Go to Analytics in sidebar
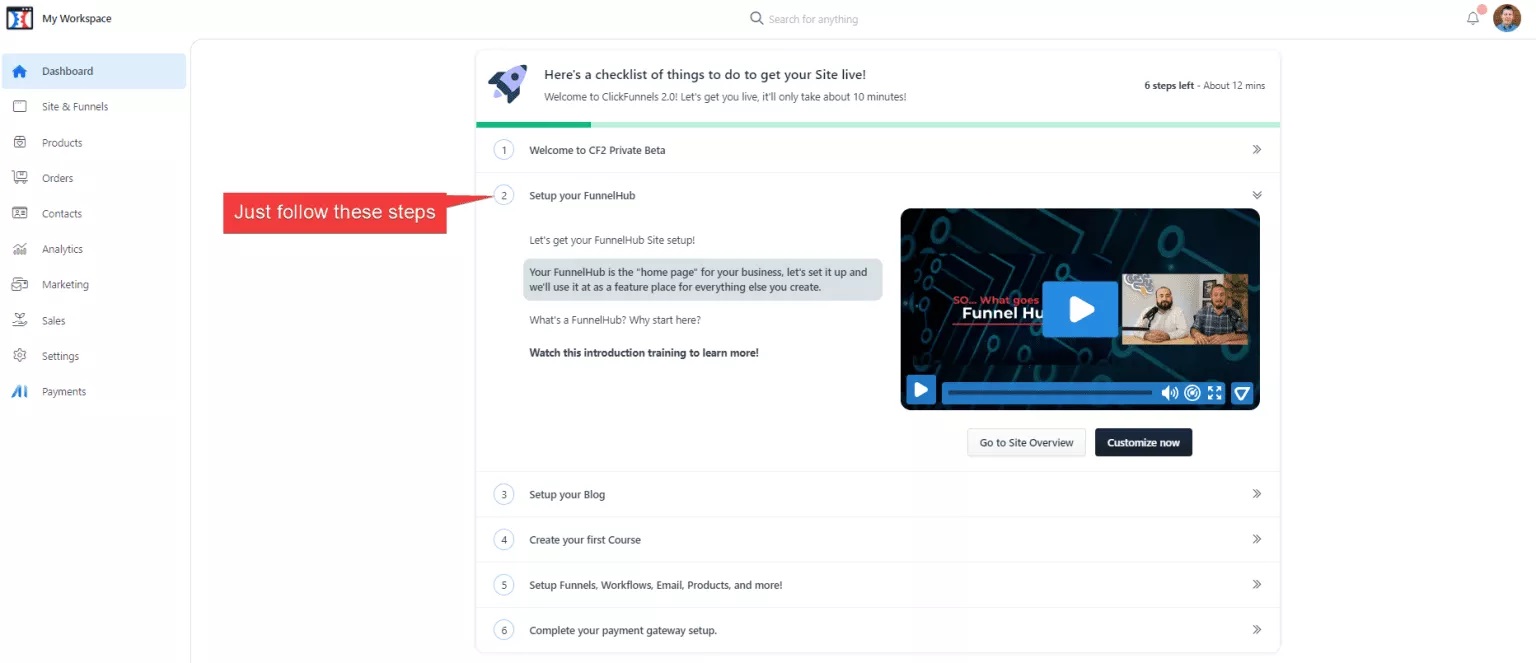 tap(62, 249)
